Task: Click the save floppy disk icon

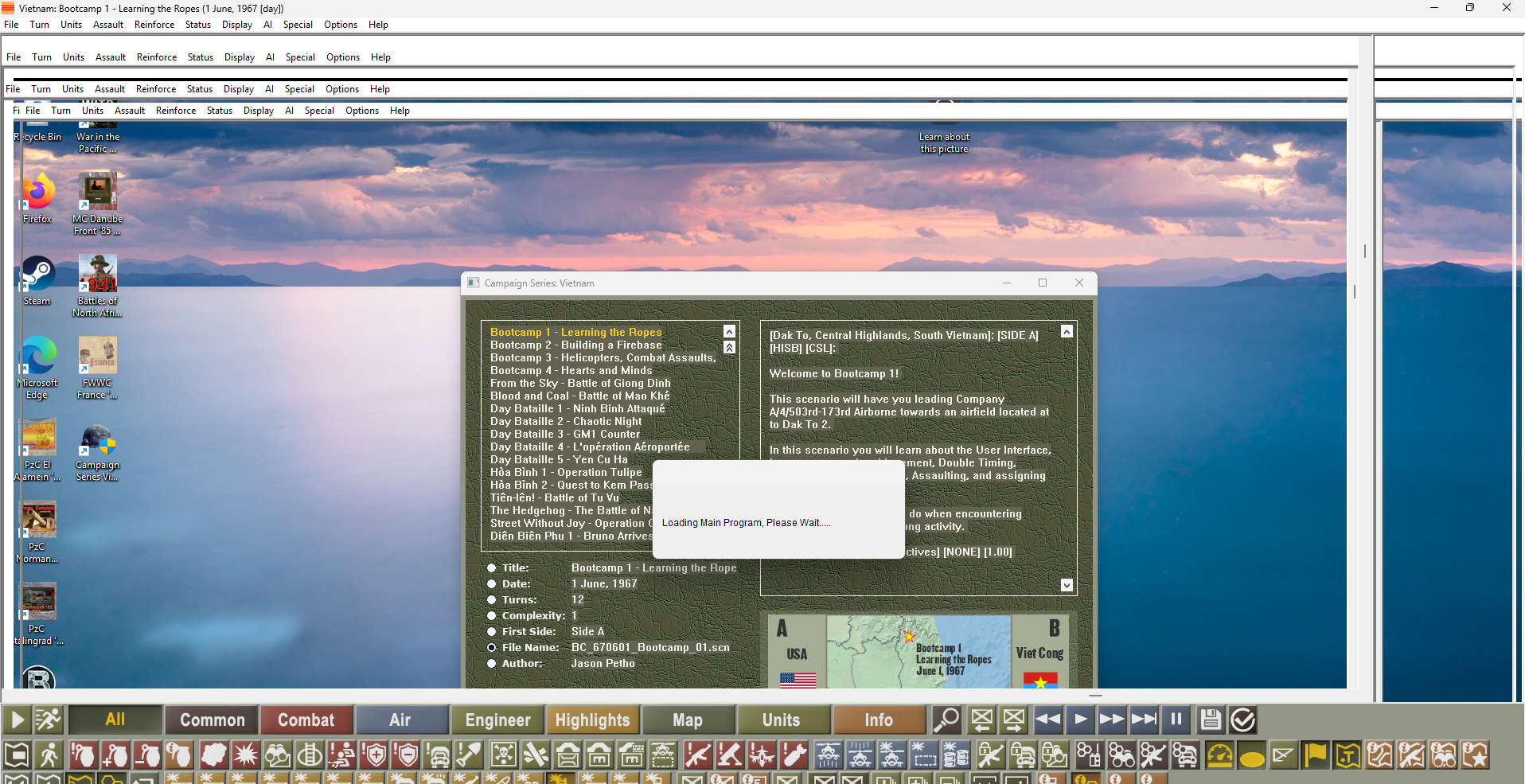Action: (x=1211, y=720)
